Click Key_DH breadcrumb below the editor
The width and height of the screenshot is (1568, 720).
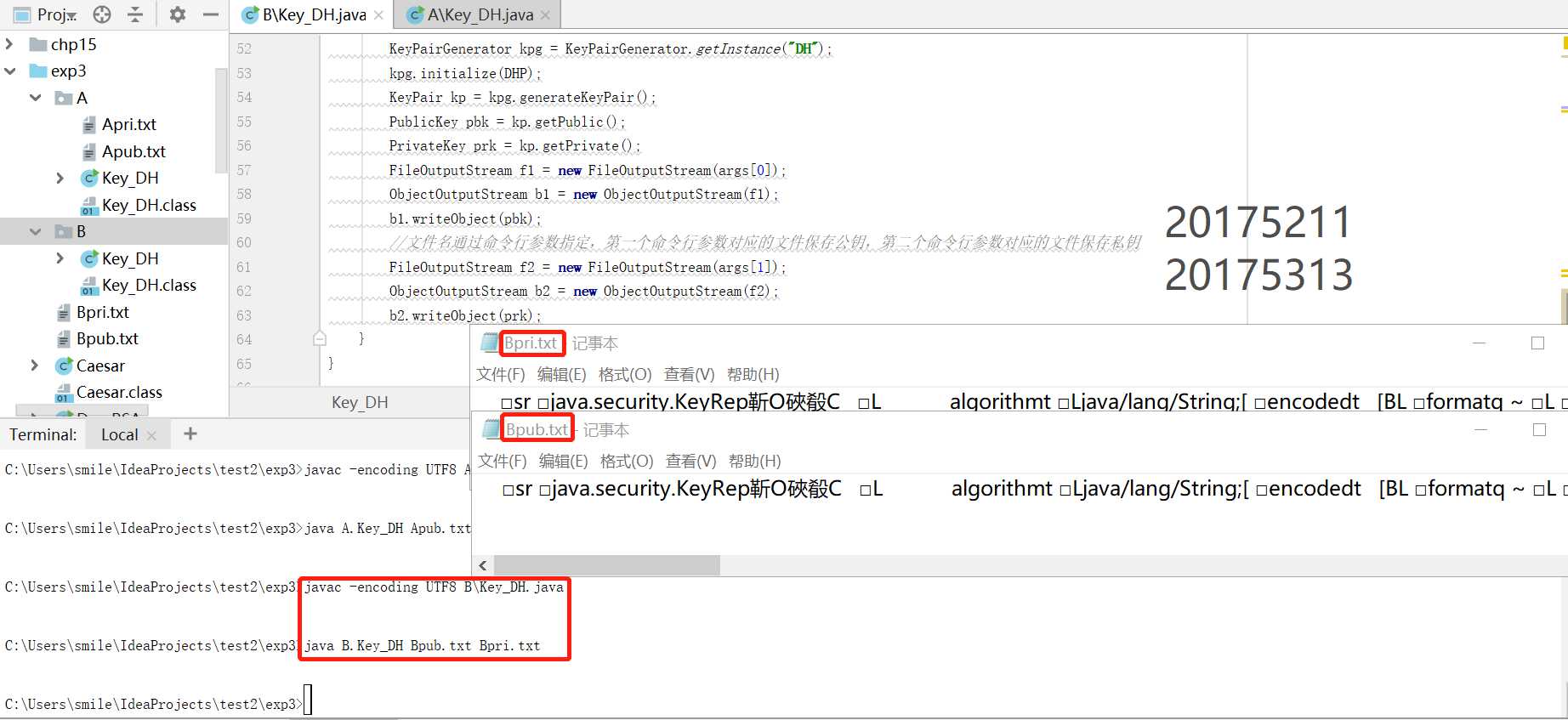coord(360,402)
